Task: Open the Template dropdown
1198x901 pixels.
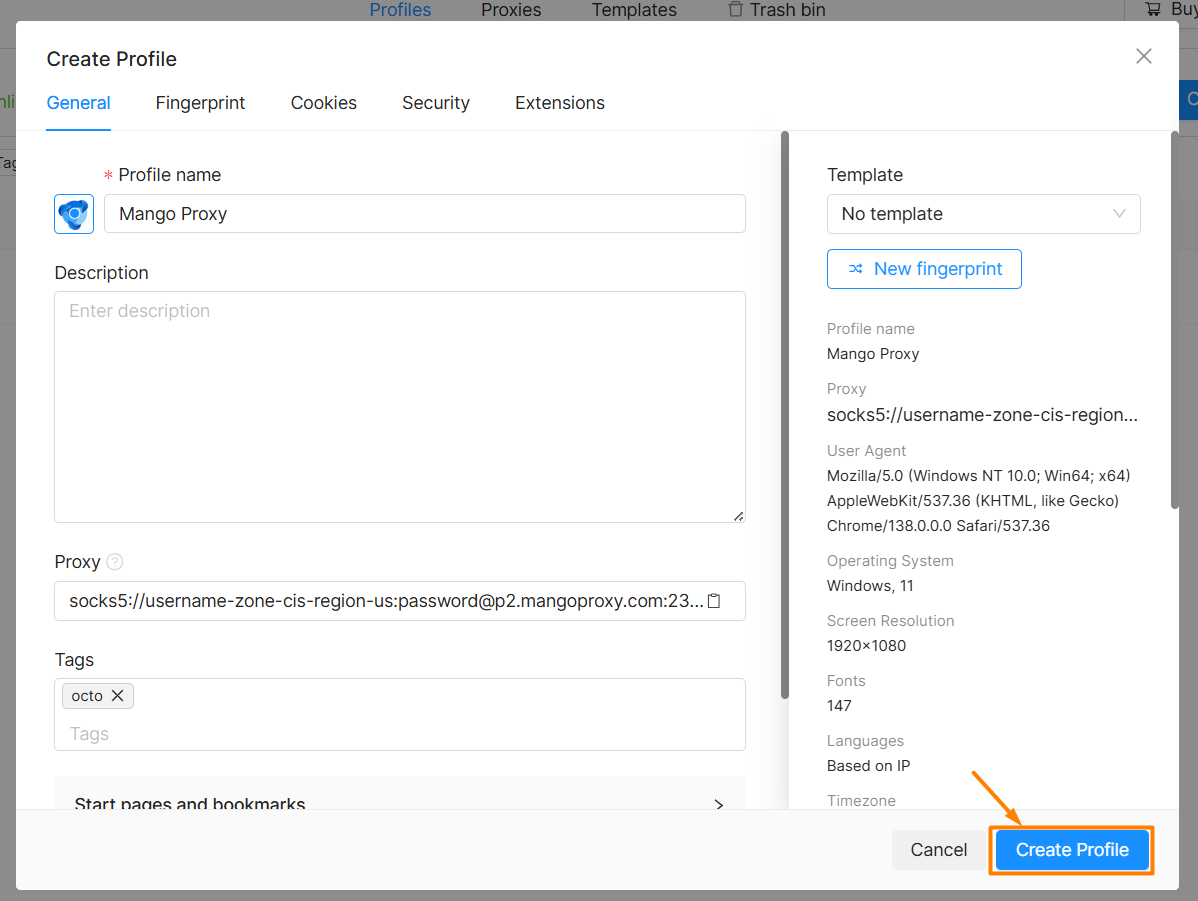Action: click(x=983, y=214)
